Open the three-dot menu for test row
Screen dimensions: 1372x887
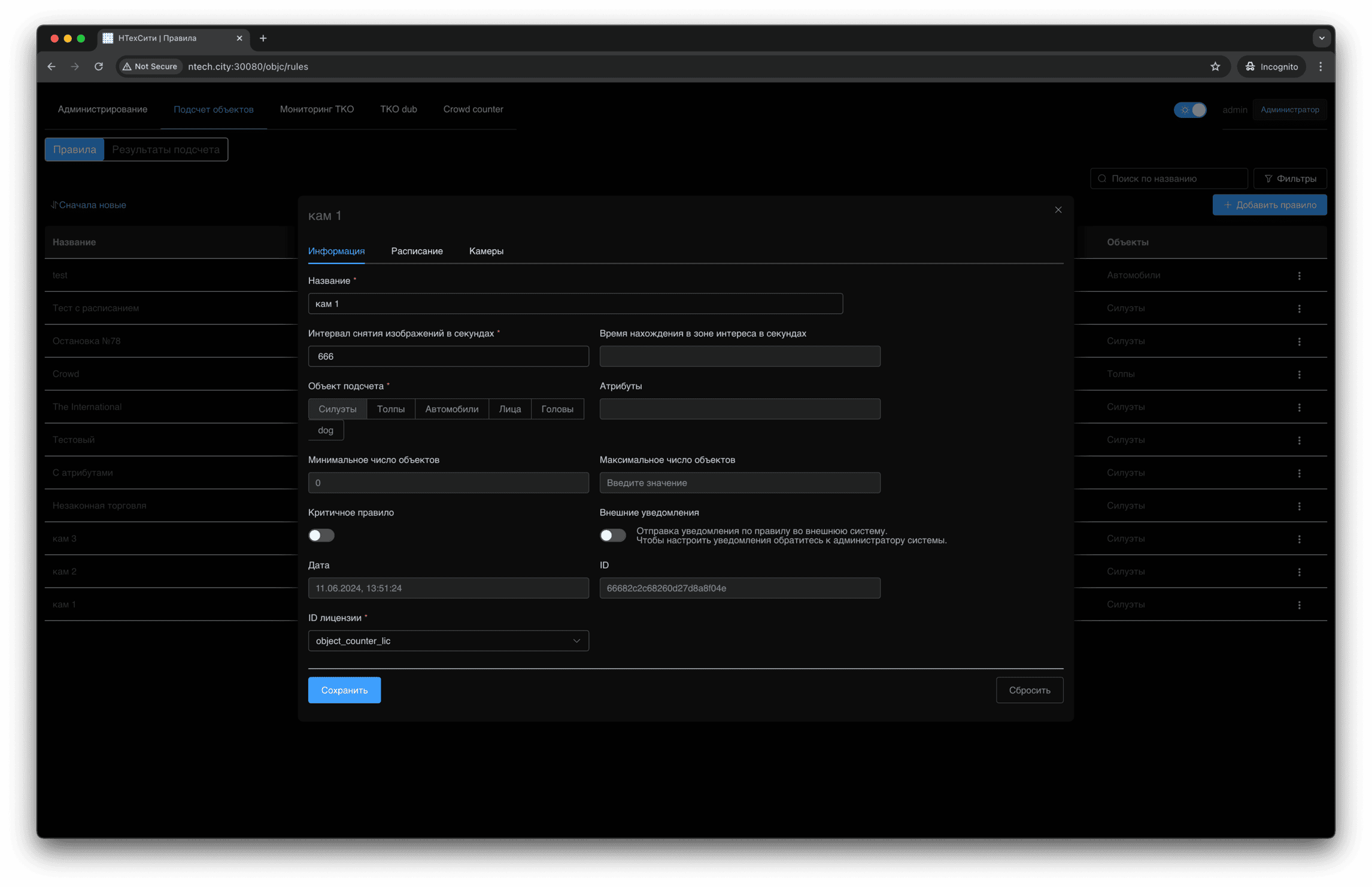[x=1298, y=276]
